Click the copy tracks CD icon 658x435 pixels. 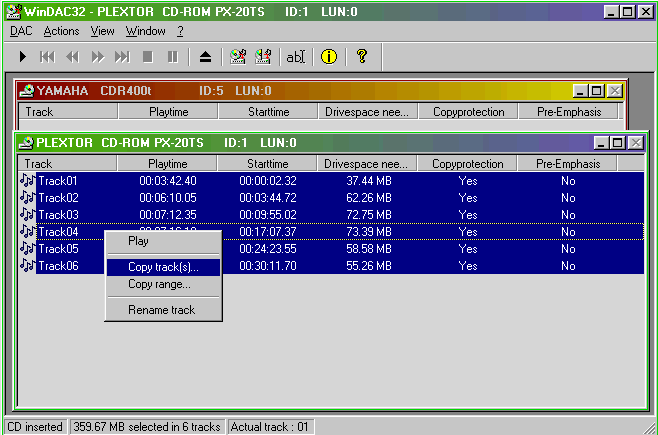238,57
